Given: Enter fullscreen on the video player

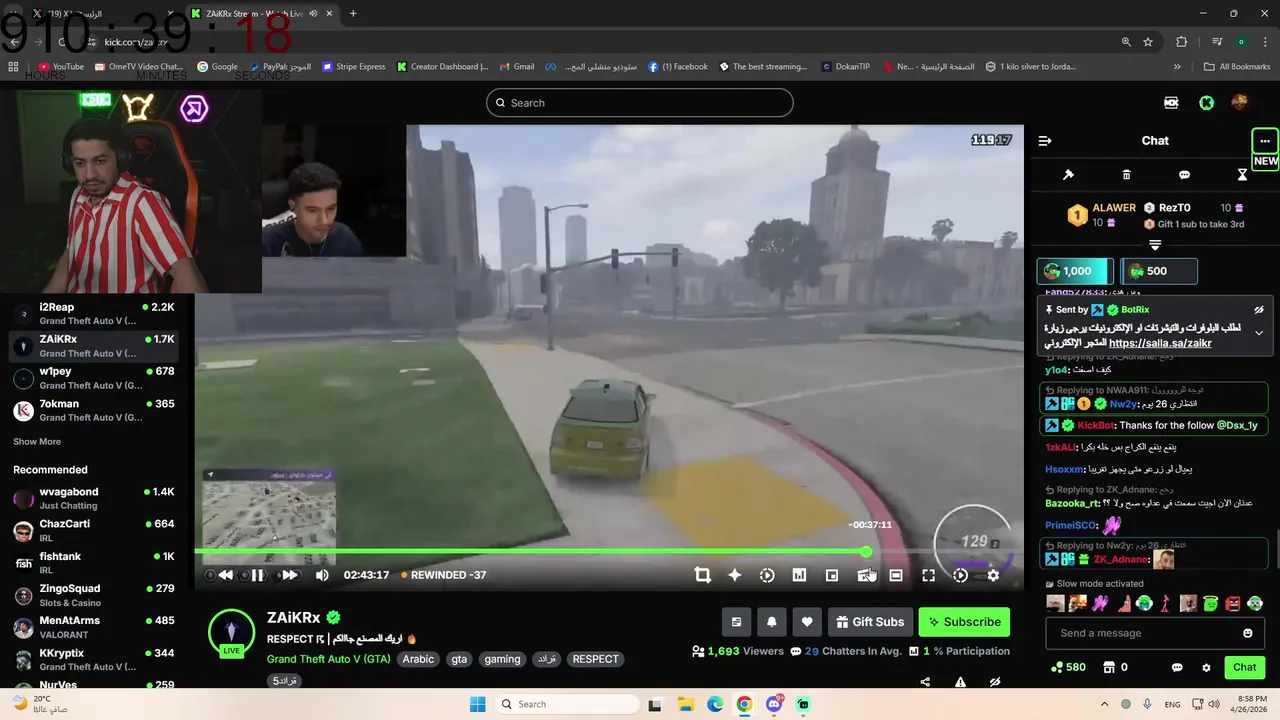Looking at the screenshot, I should (x=928, y=575).
